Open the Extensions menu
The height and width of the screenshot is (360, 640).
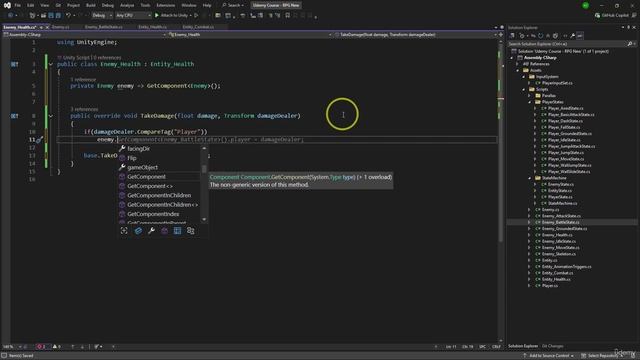pyautogui.click(x=165, y=5)
